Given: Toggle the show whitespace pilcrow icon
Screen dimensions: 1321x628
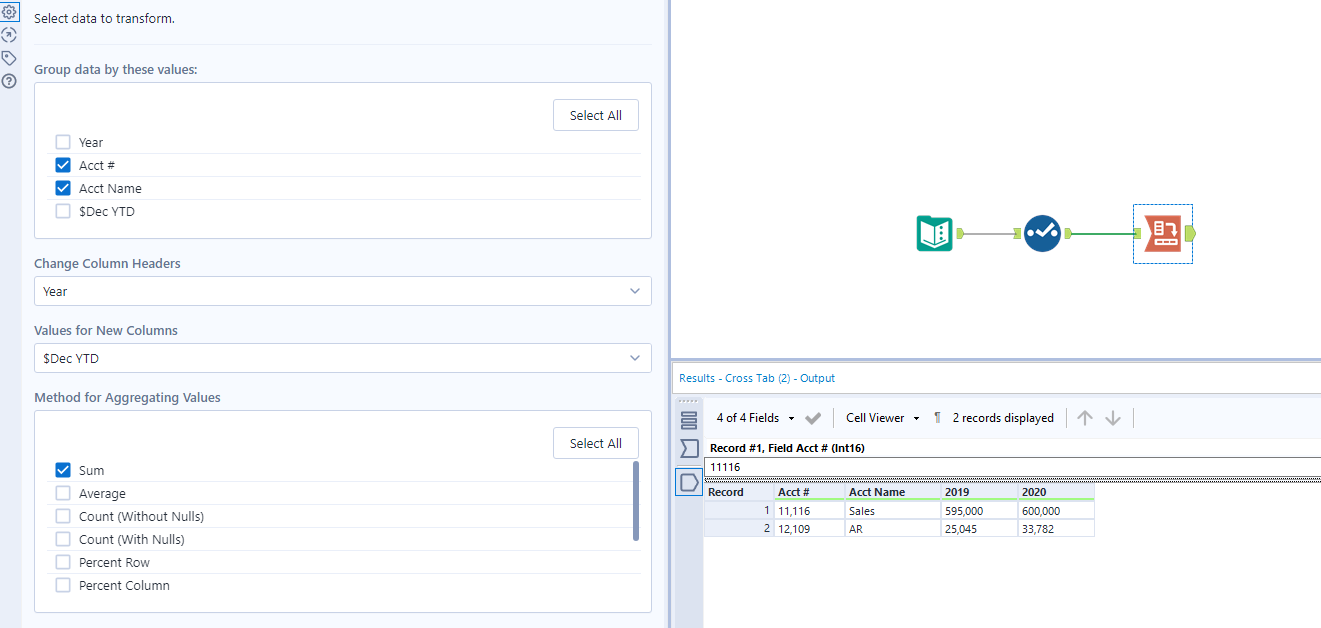Looking at the screenshot, I should 936,418.
